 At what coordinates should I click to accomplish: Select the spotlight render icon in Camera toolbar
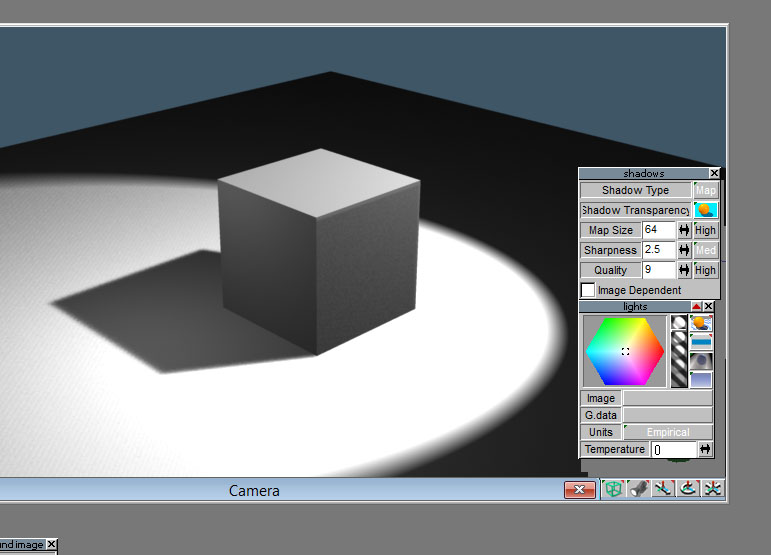pyautogui.click(x=639, y=489)
